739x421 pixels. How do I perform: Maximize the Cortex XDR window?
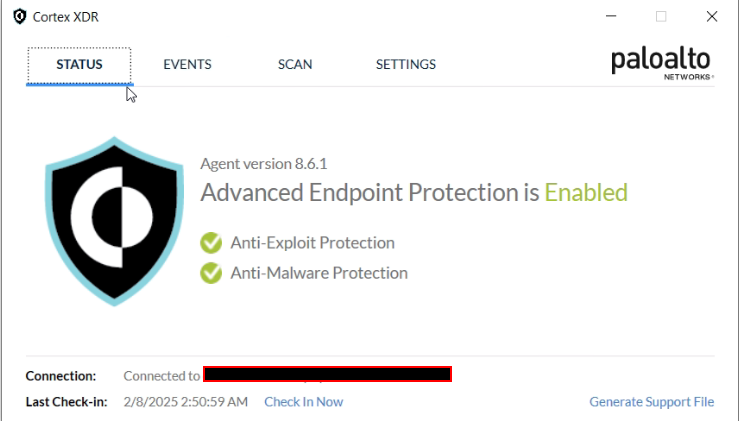661,17
